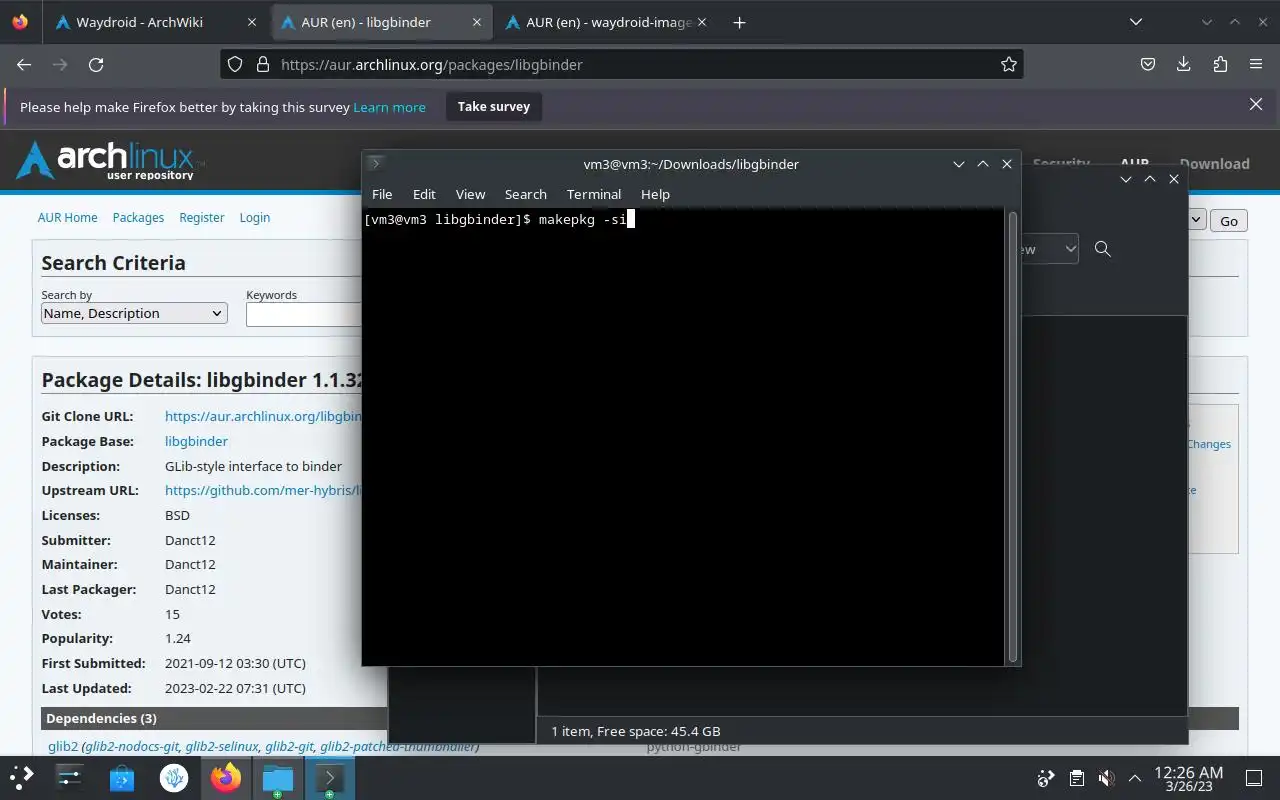1280x800 pixels.
Task: Show desktop using the corner button
Action: [1254, 778]
